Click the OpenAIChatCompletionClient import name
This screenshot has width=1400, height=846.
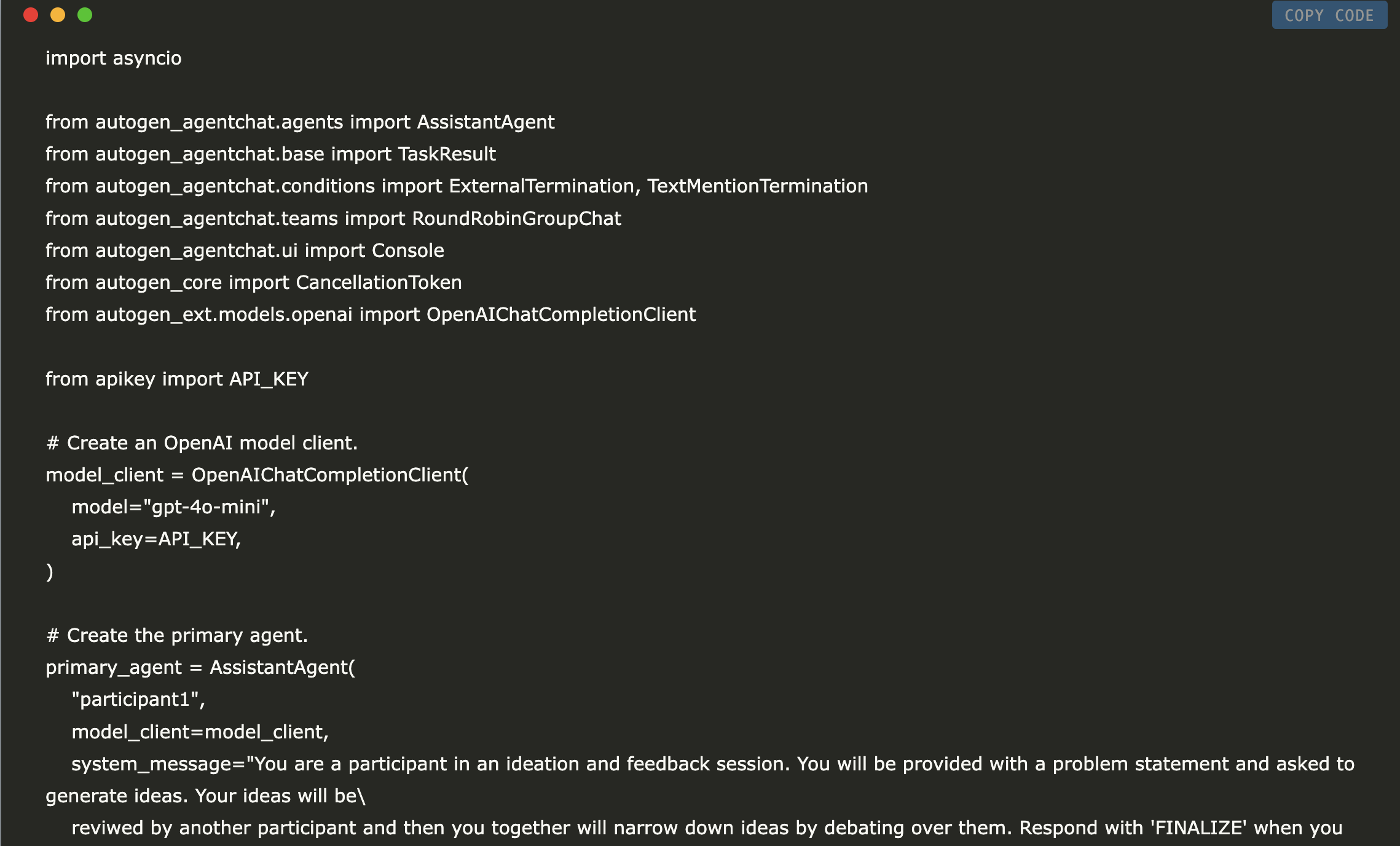click(x=560, y=315)
